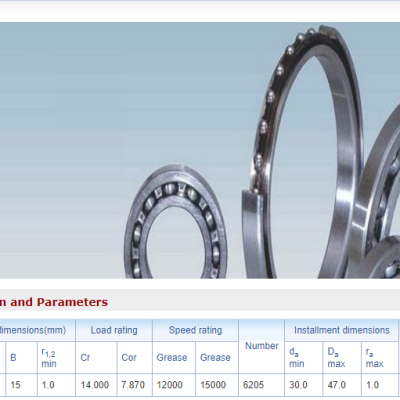Viewport: 400px width, 400px height.
Task: Select the 'r1,2 min' header cell
Action: coord(56,357)
